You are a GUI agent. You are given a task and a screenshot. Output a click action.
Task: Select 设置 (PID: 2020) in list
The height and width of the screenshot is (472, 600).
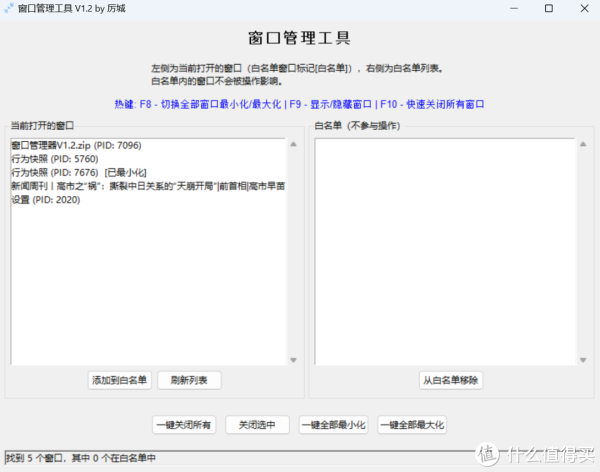tap(46, 199)
